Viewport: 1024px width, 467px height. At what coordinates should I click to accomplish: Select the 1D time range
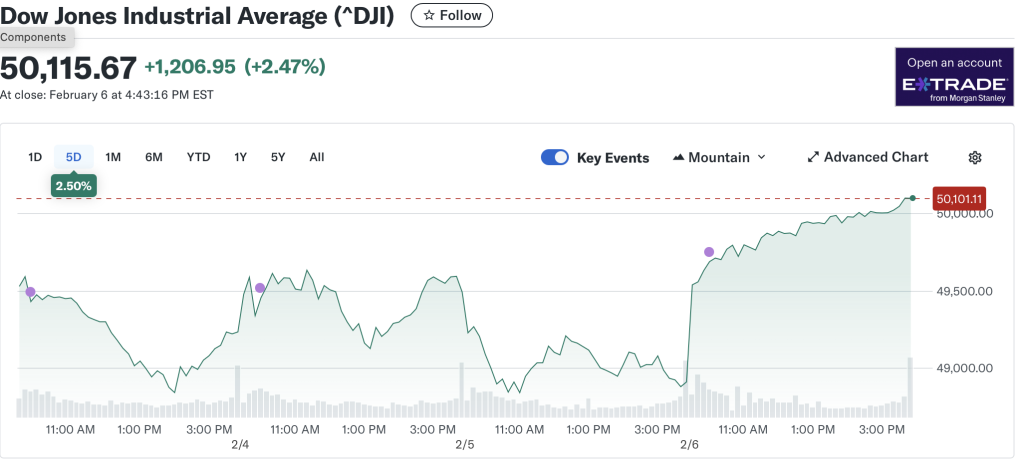pos(35,157)
